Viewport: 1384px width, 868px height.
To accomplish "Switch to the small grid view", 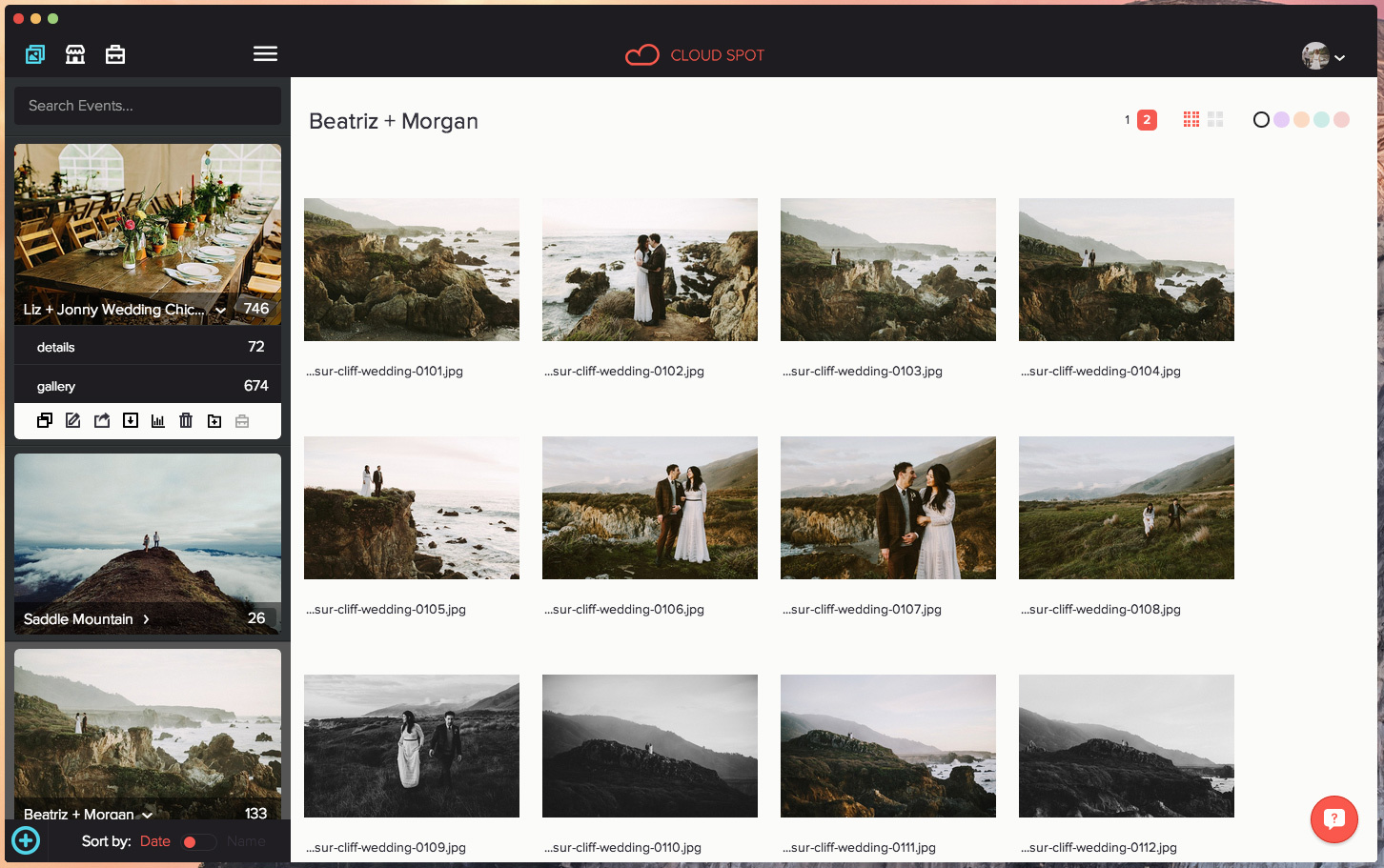I will click(1191, 119).
